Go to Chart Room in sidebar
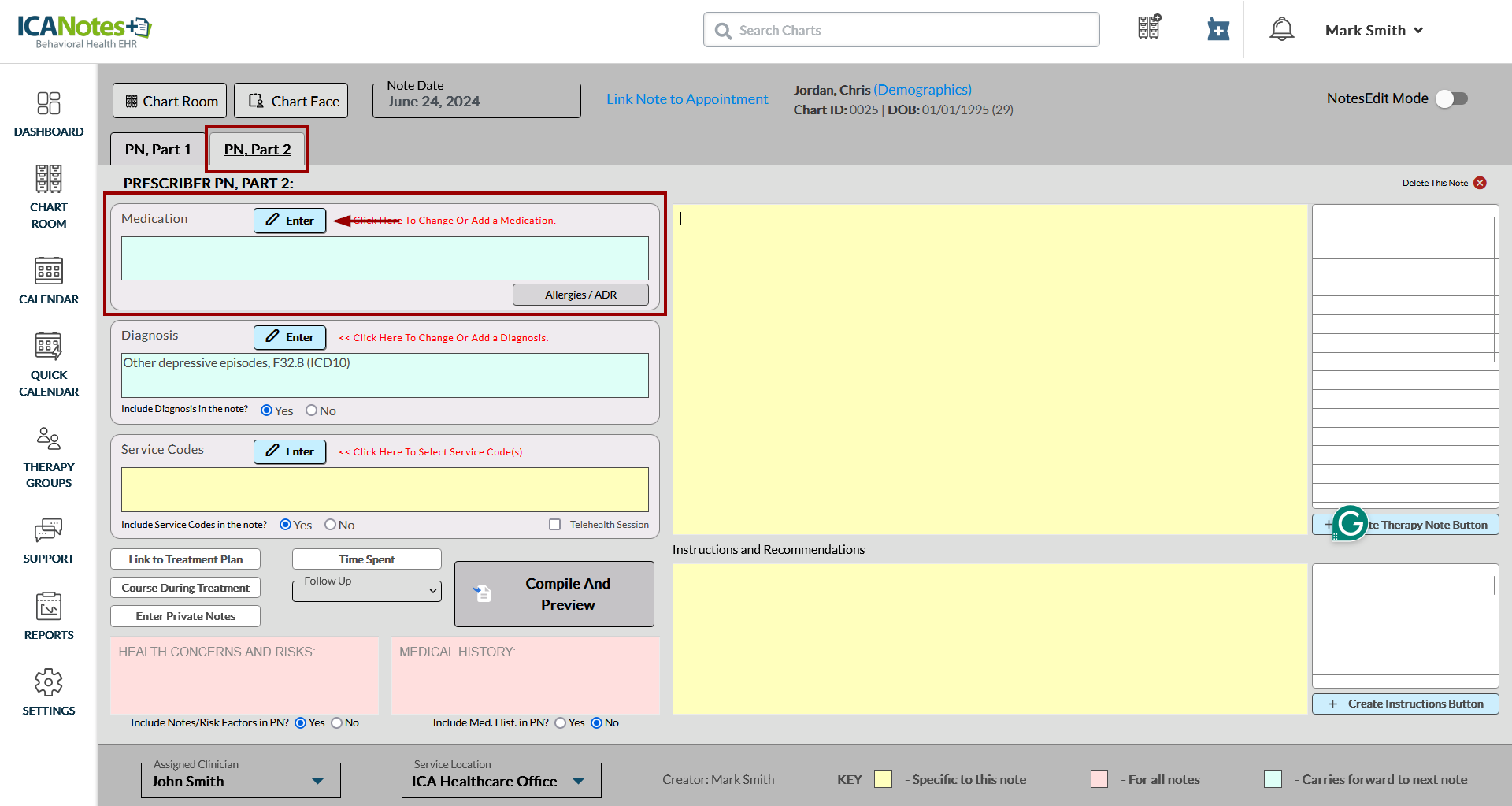This screenshot has height=806, width=1512. point(48,195)
